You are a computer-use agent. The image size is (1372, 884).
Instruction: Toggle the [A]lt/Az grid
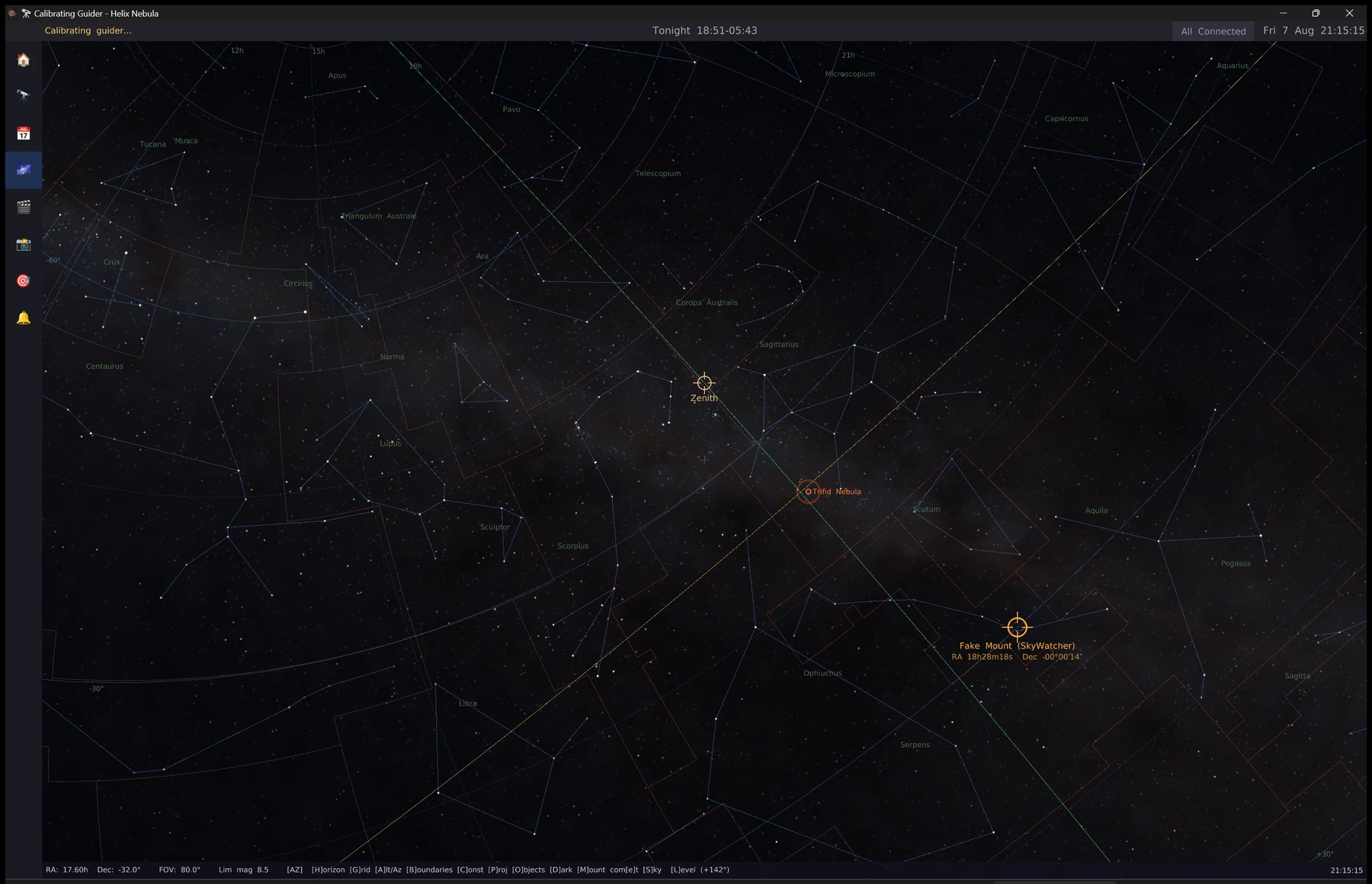pyautogui.click(x=388, y=870)
